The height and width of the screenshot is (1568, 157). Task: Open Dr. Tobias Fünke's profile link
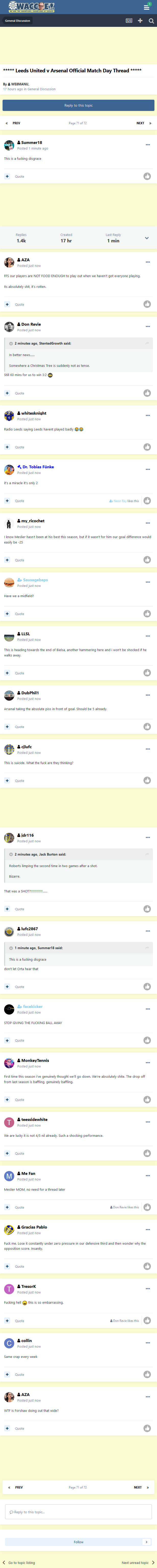(38, 467)
